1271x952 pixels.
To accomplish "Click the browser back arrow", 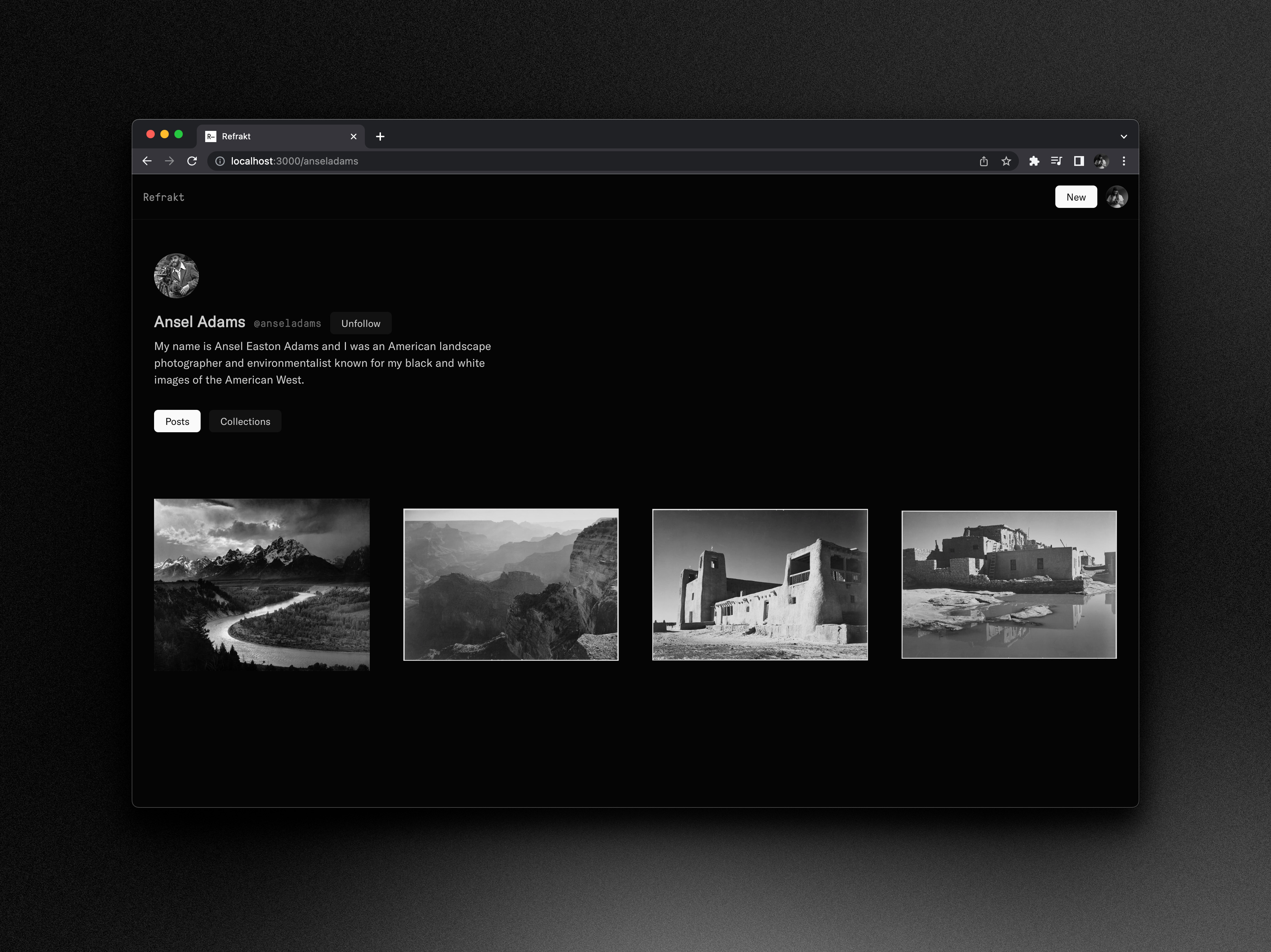I will pos(147,161).
